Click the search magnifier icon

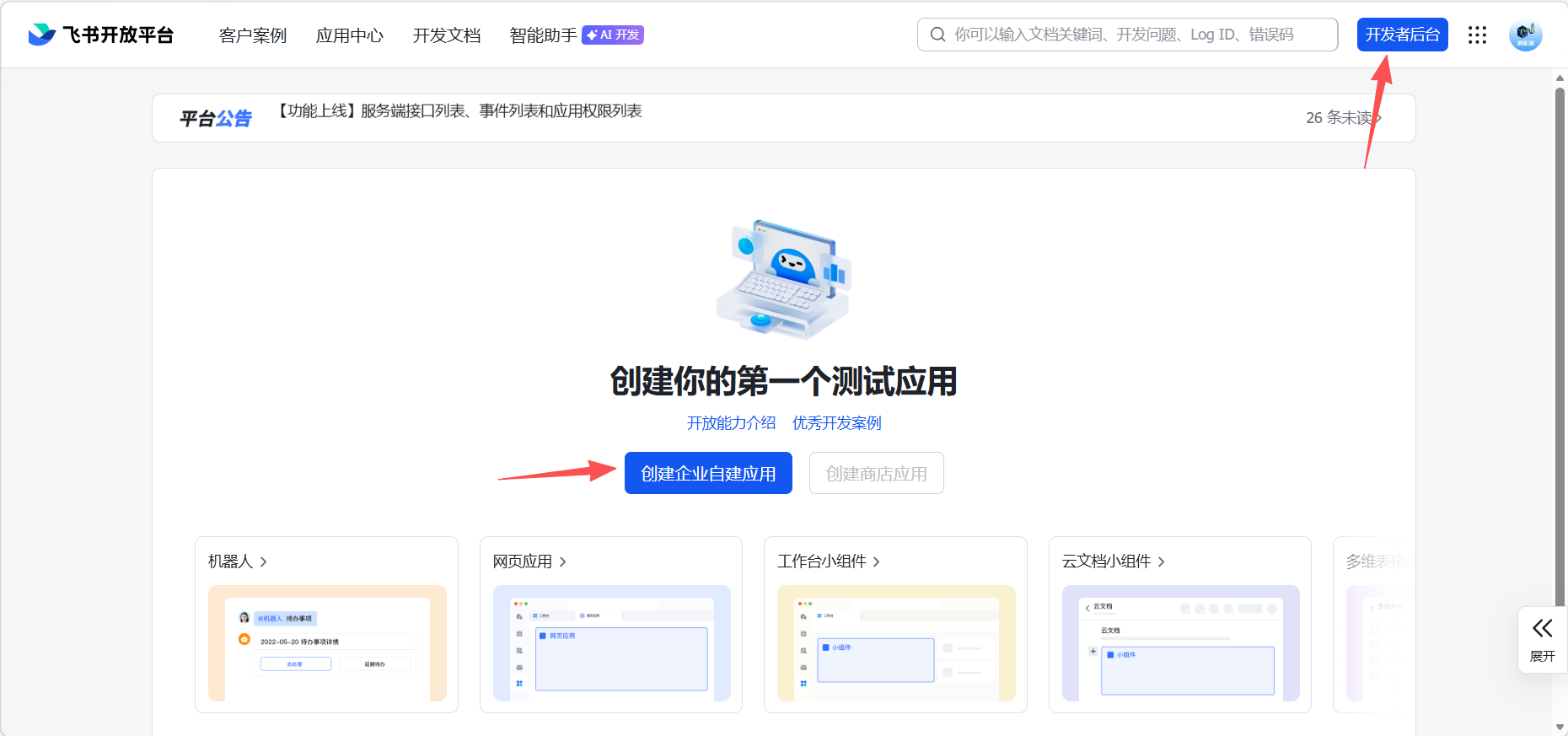coord(937,35)
